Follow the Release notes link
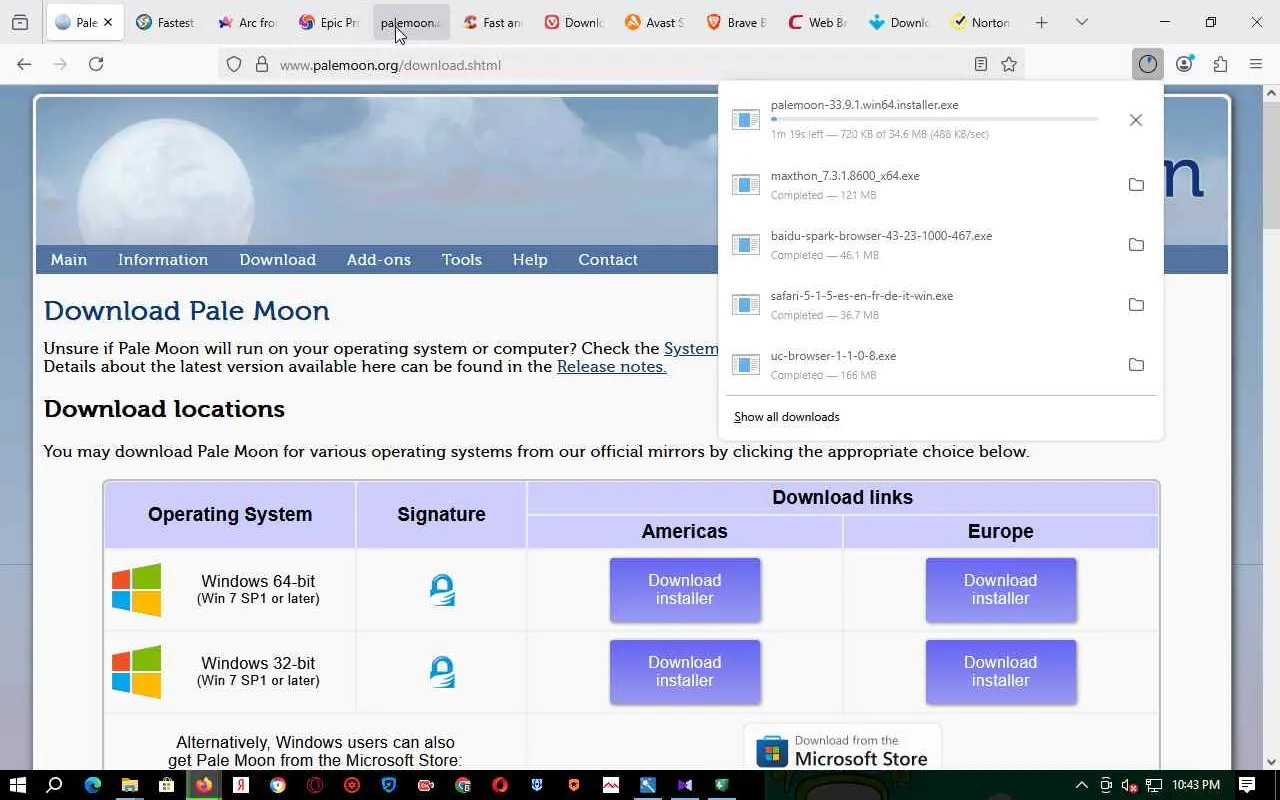The image size is (1280, 800). [611, 366]
